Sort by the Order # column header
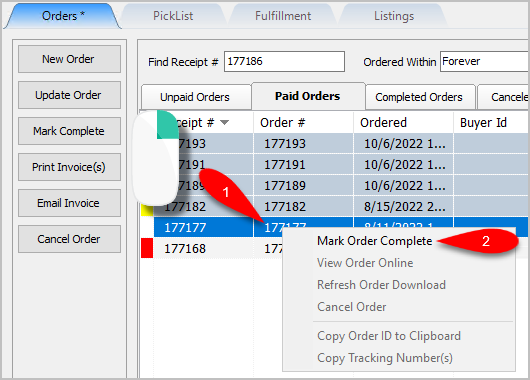This screenshot has height=380, width=530. [x=303, y=122]
